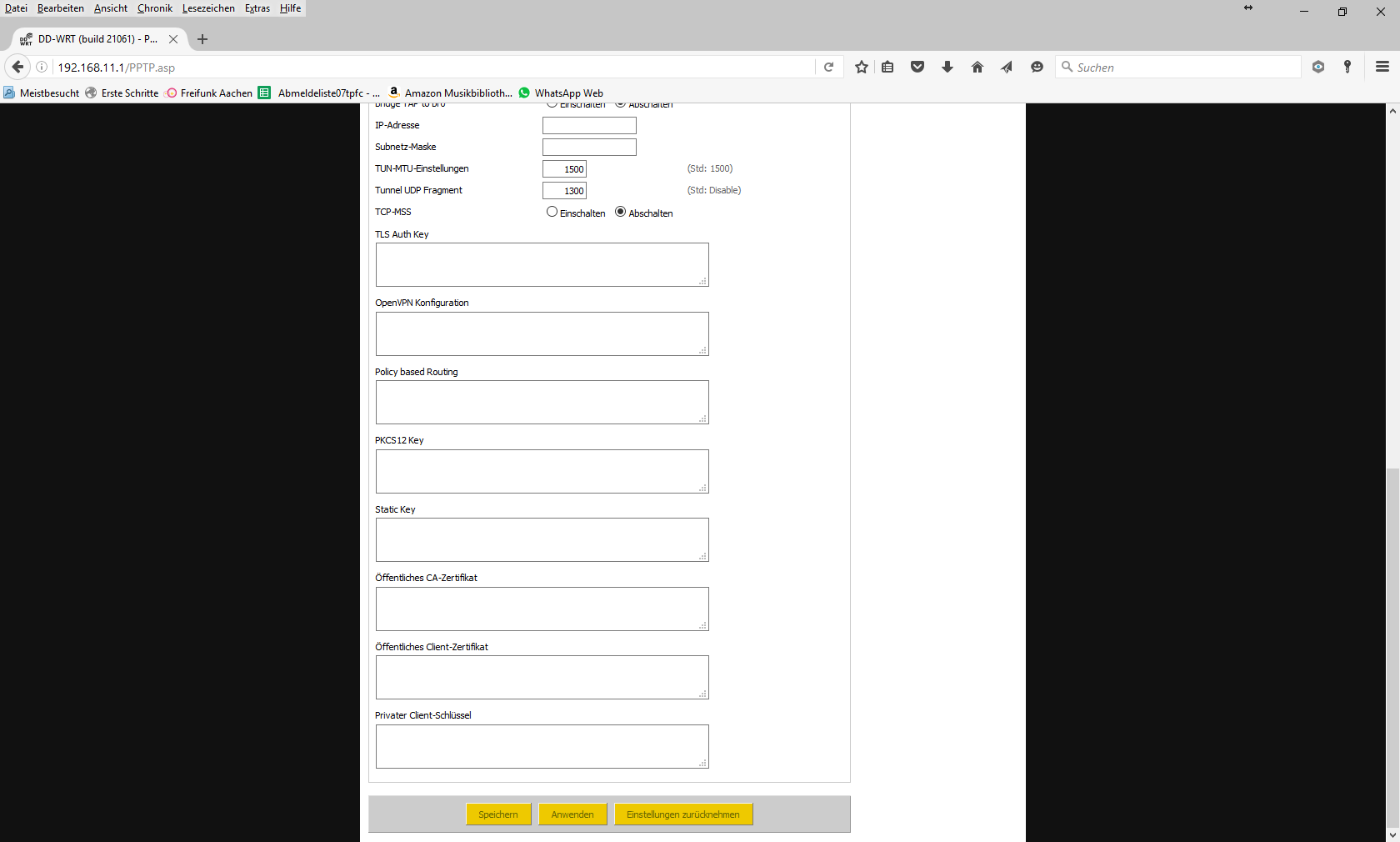Click the page scrollbar down arrow

pos(1392,834)
